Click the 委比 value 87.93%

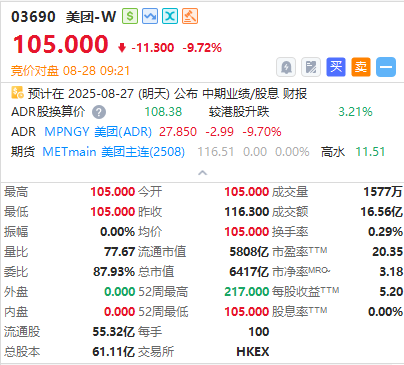pos(114,272)
